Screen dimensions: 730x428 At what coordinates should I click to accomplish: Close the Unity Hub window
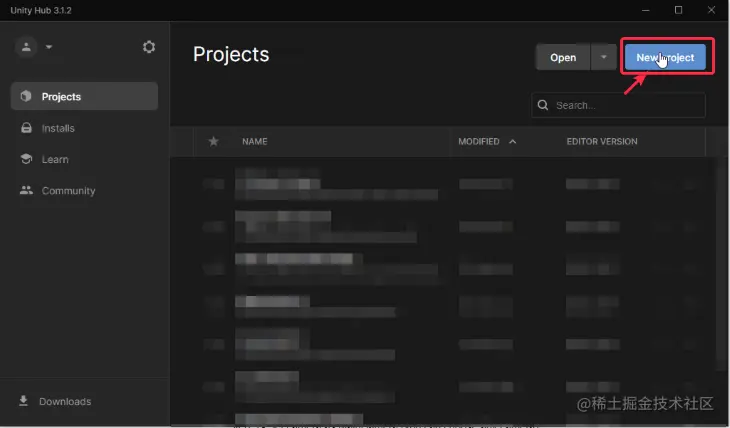pos(711,10)
